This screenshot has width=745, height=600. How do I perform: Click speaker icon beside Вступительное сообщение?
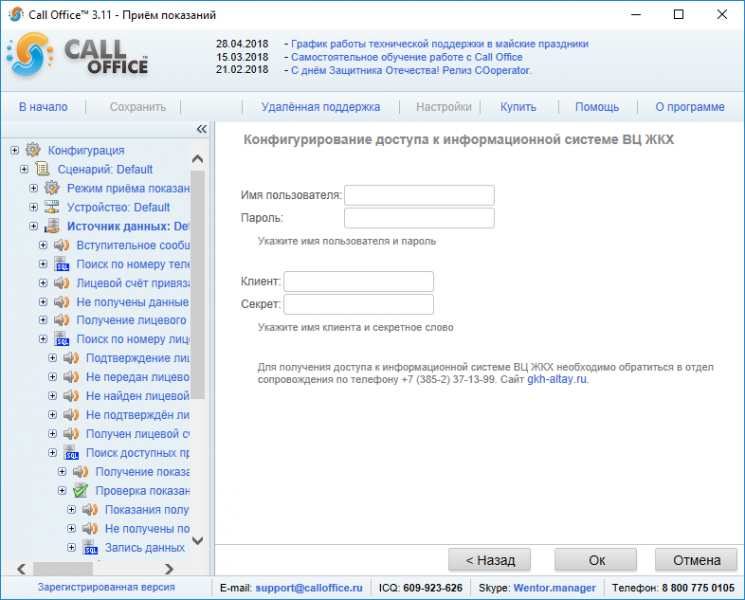click(x=61, y=245)
